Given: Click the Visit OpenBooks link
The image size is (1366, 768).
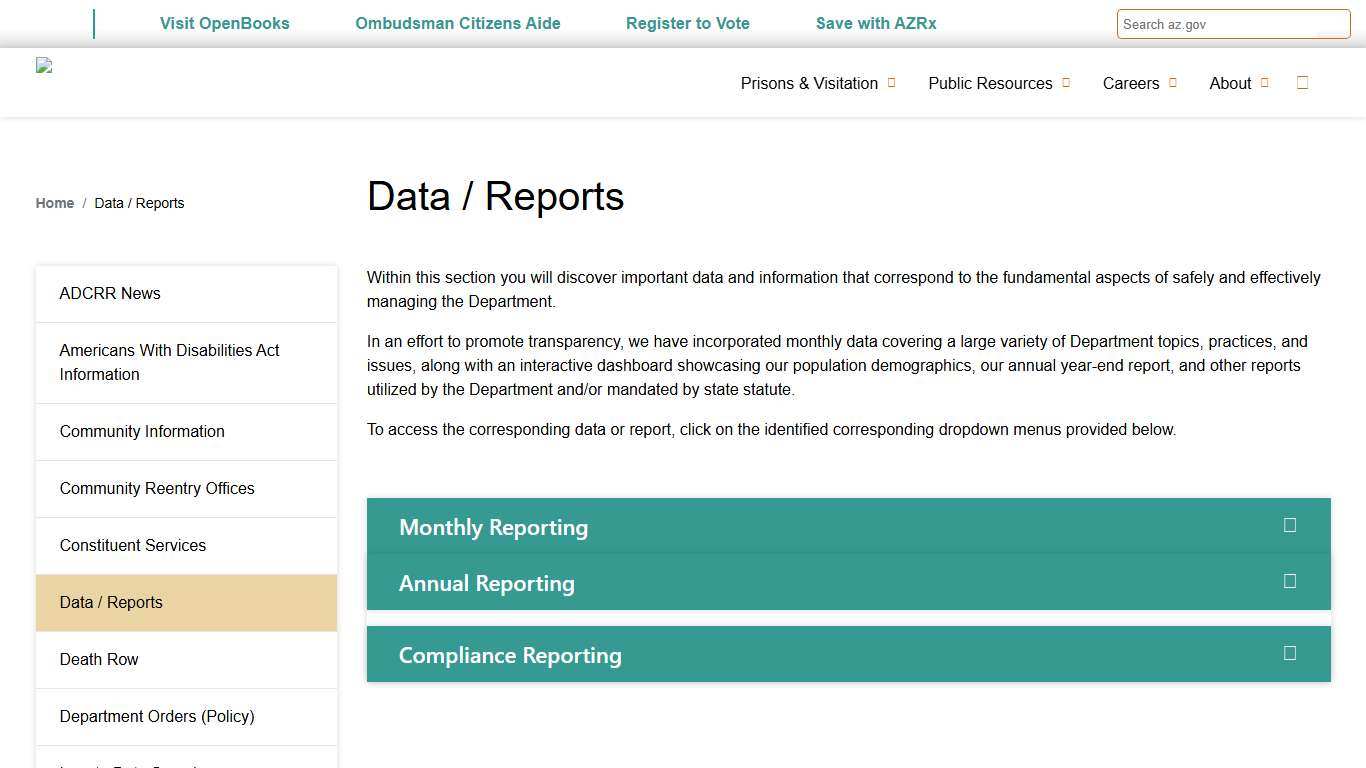Looking at the screenshot, I should coord(224,23).
